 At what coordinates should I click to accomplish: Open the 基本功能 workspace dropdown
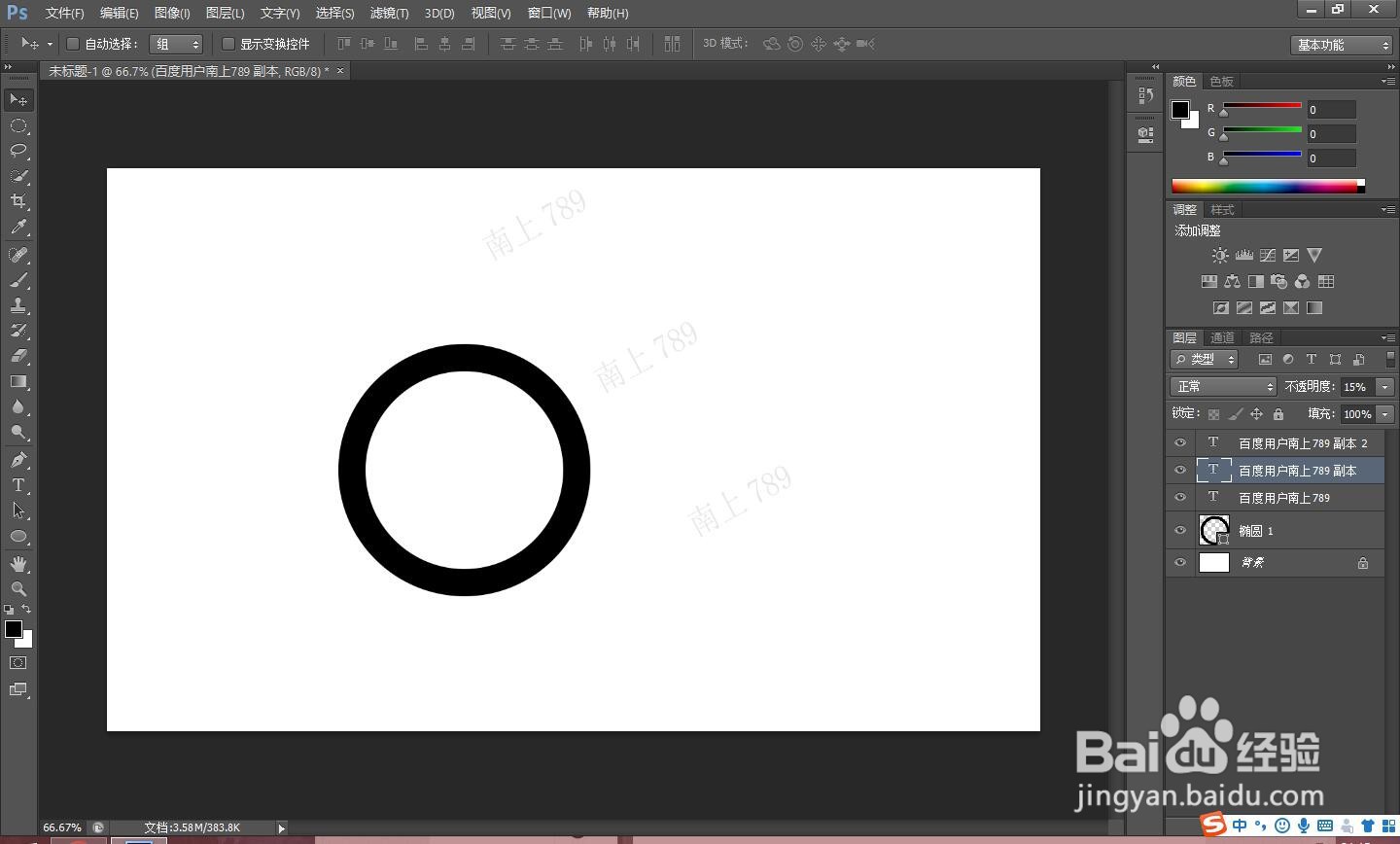(1343, 45)
